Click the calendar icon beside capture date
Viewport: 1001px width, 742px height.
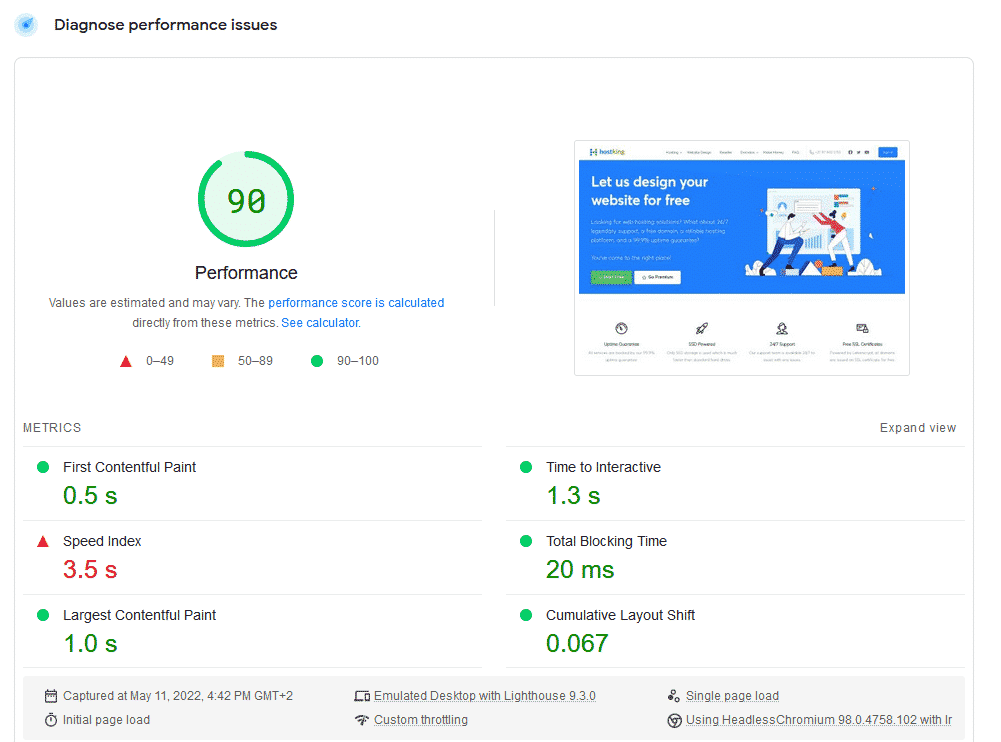pos(51,696)
